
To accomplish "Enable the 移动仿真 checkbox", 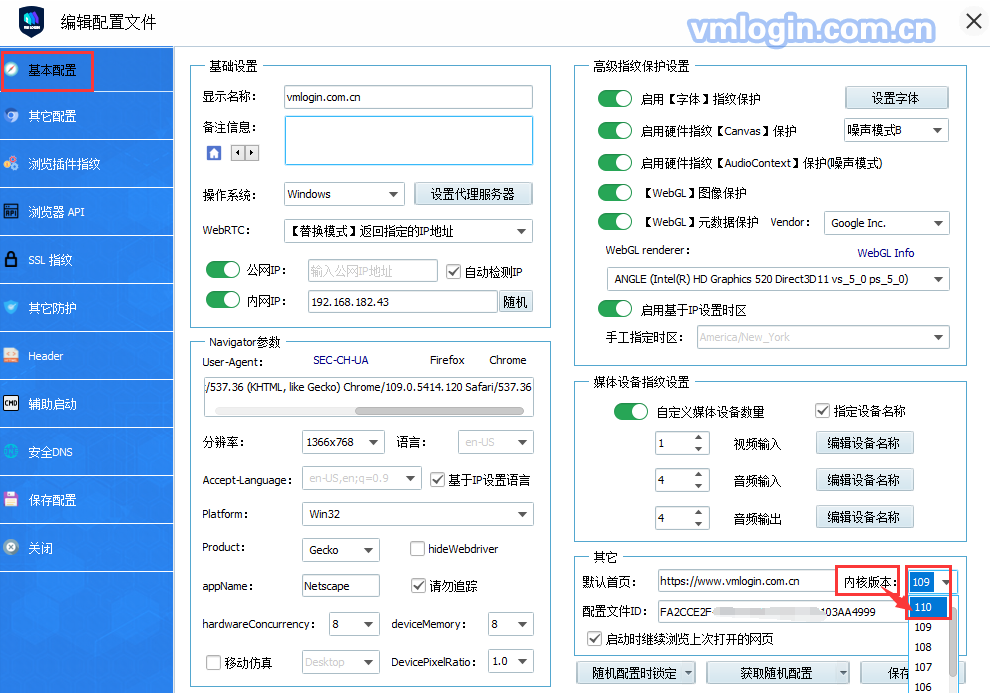I will [213, 662].
